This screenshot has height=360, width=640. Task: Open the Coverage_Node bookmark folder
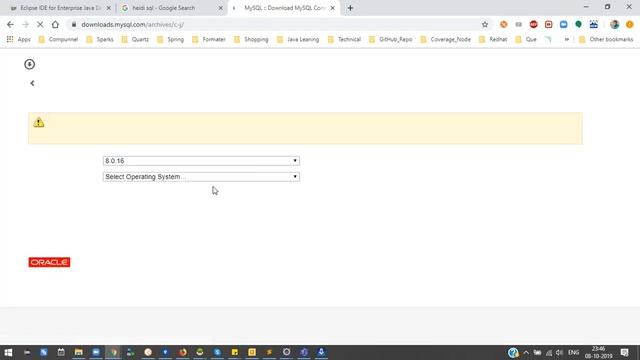tap(446, 39)
